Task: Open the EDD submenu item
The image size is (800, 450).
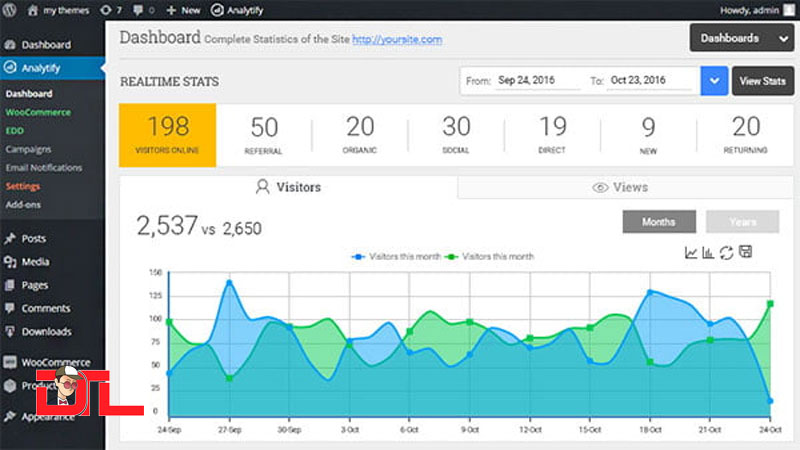Action: click(15, 131)
